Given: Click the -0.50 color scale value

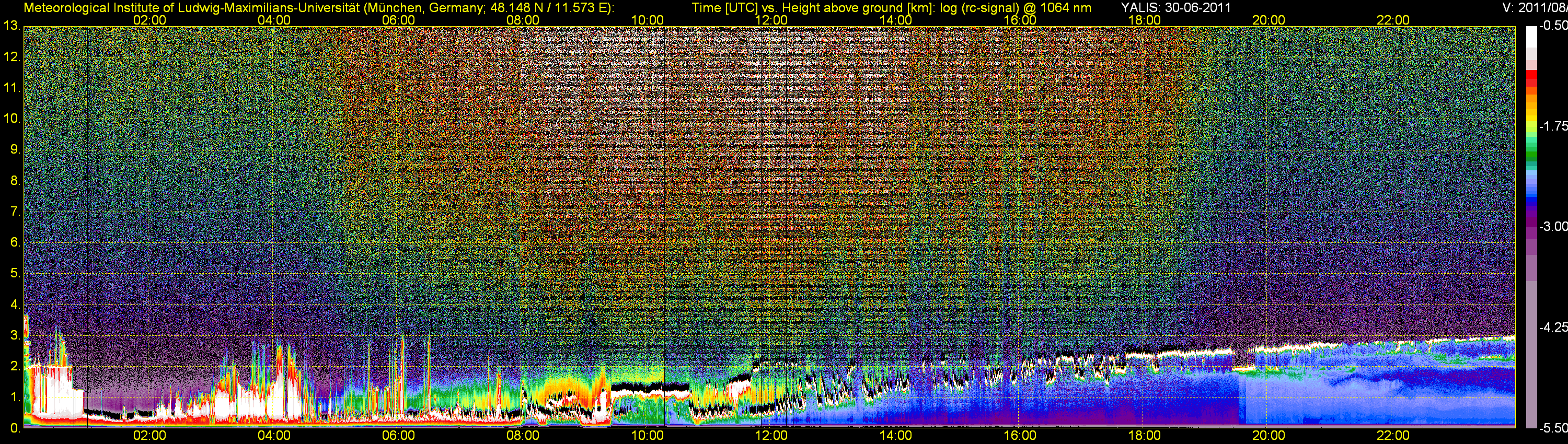Looking at the screenshot, I should pyautogui.click(x=1553, y=26).
